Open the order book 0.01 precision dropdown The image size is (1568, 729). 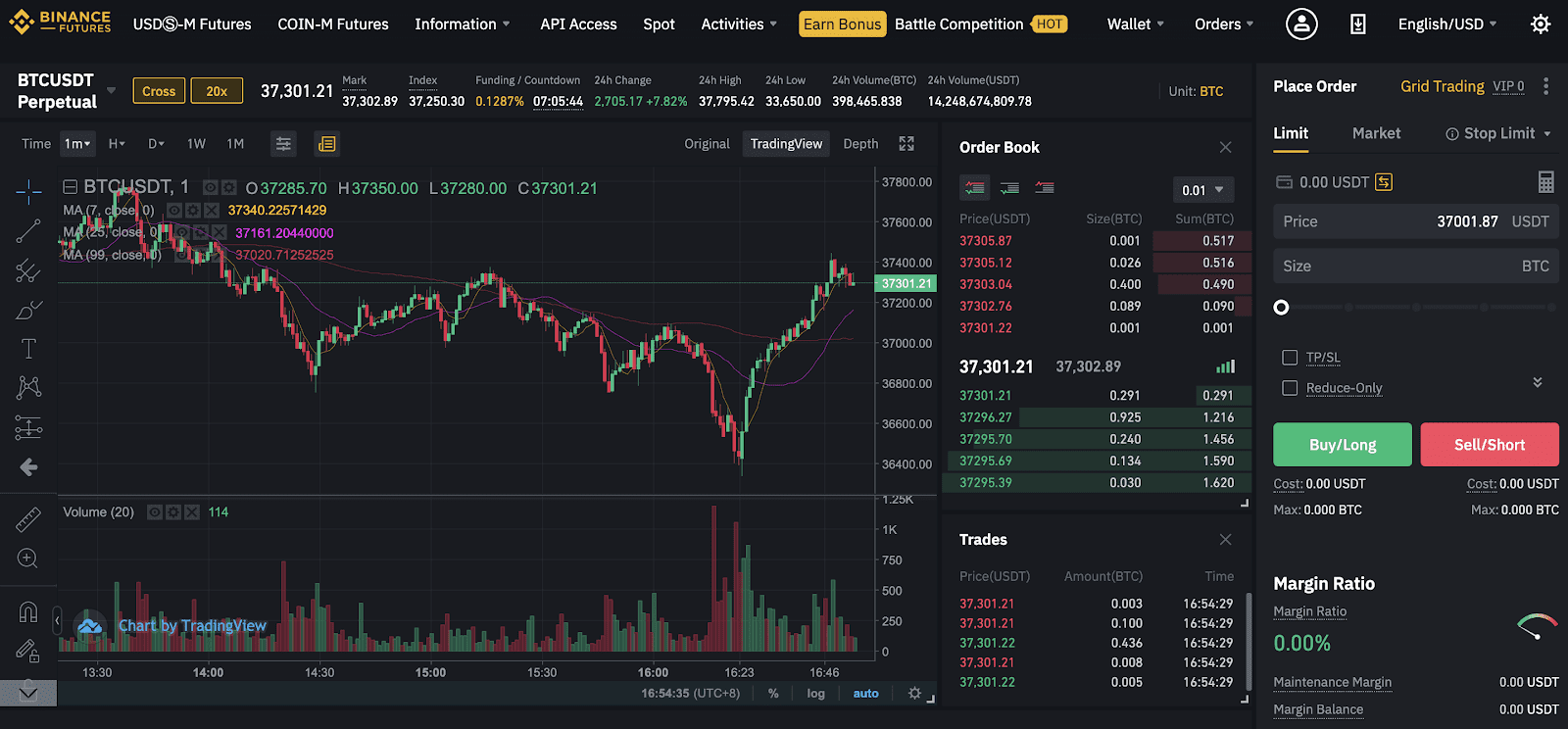1202,190
